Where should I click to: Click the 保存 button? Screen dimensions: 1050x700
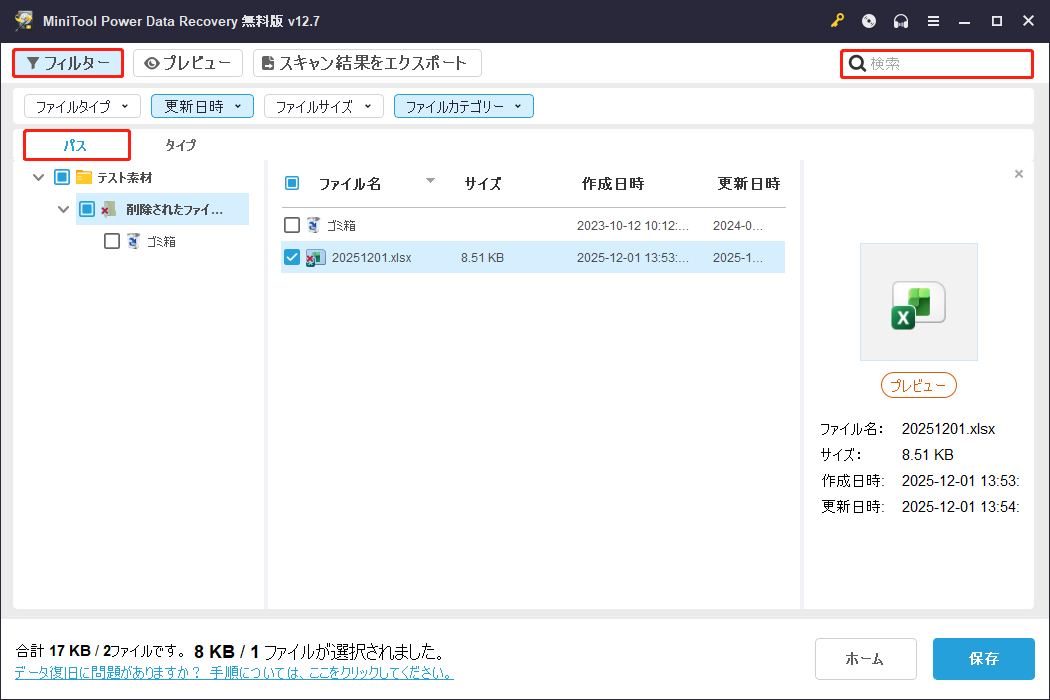(x=983, y=659)
